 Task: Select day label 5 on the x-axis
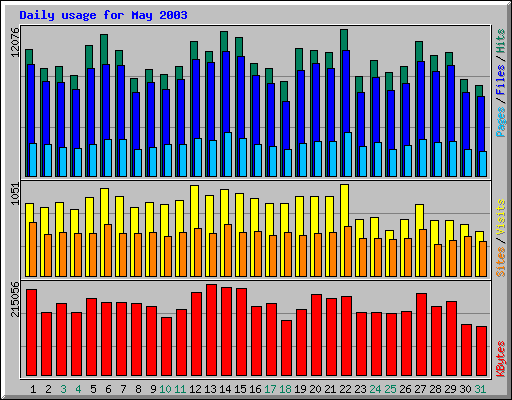(93, 389)
